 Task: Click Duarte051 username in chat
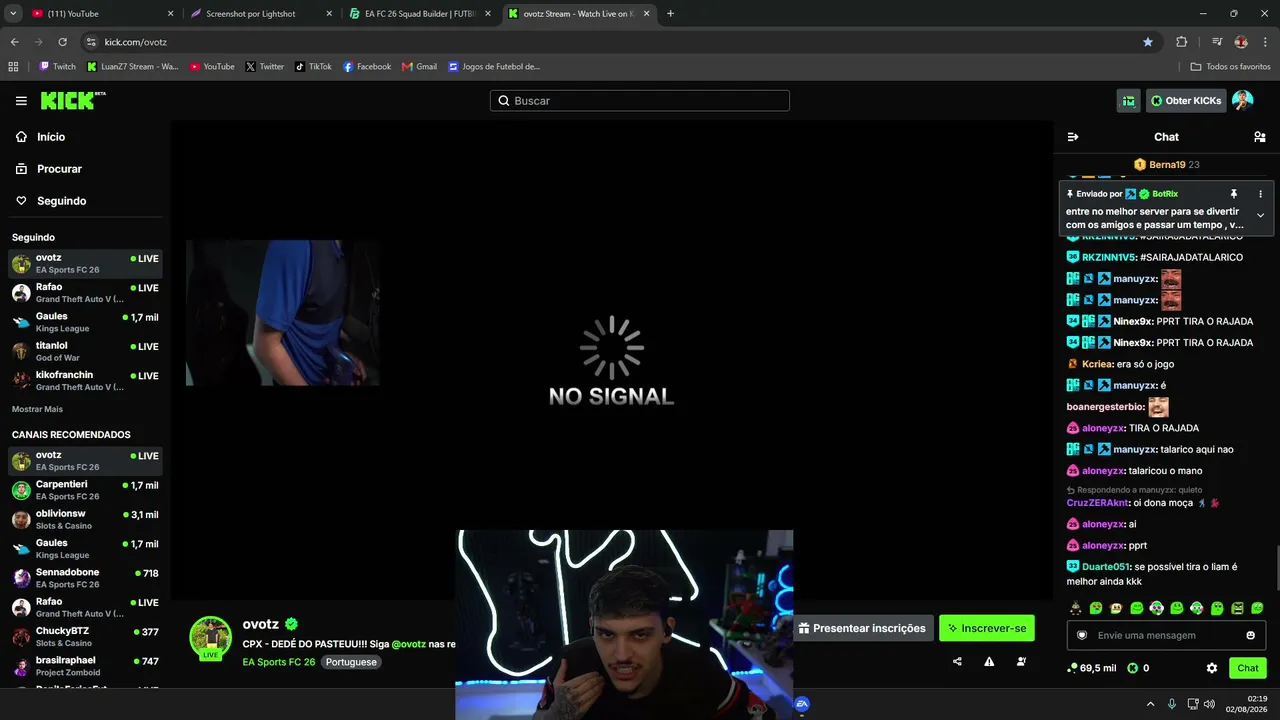(x=1106, y=567)
